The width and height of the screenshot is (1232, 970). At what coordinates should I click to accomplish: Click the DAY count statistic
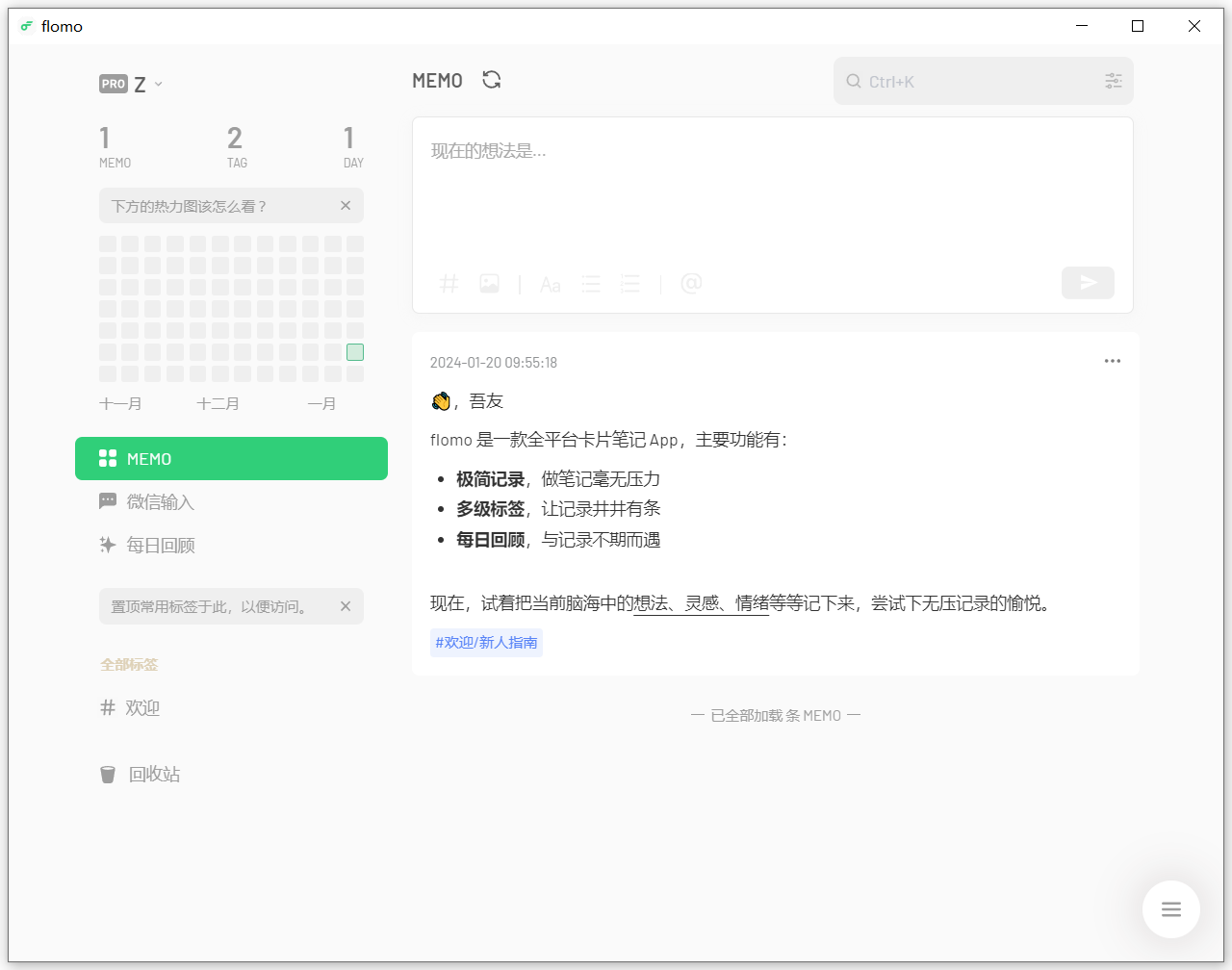pos(352,146)
